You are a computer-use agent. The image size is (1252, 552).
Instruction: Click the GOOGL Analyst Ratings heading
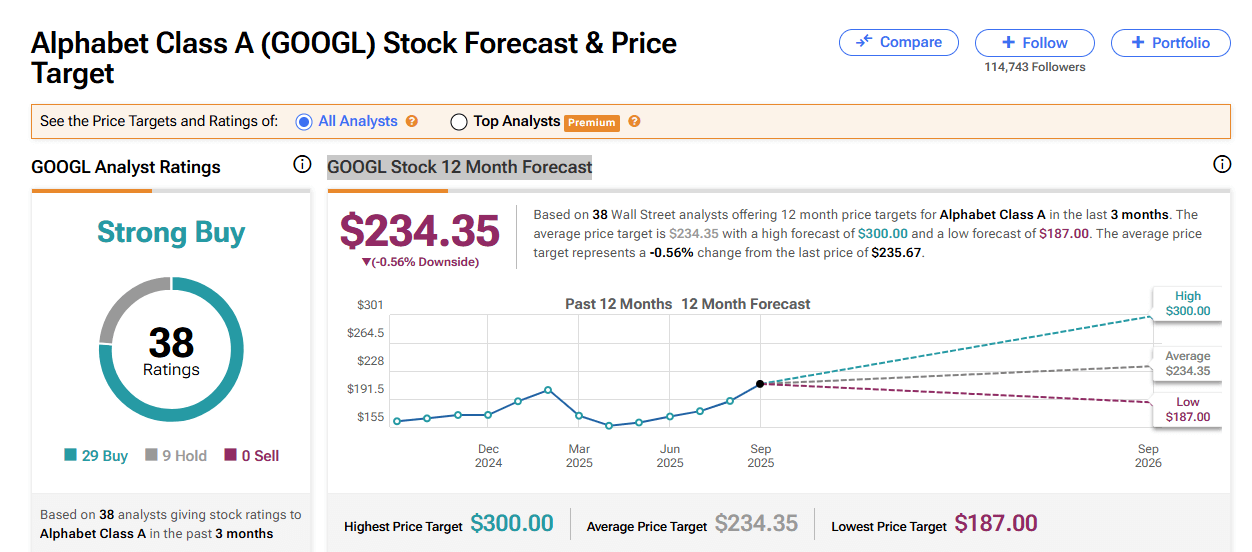[x=126, y=167]
